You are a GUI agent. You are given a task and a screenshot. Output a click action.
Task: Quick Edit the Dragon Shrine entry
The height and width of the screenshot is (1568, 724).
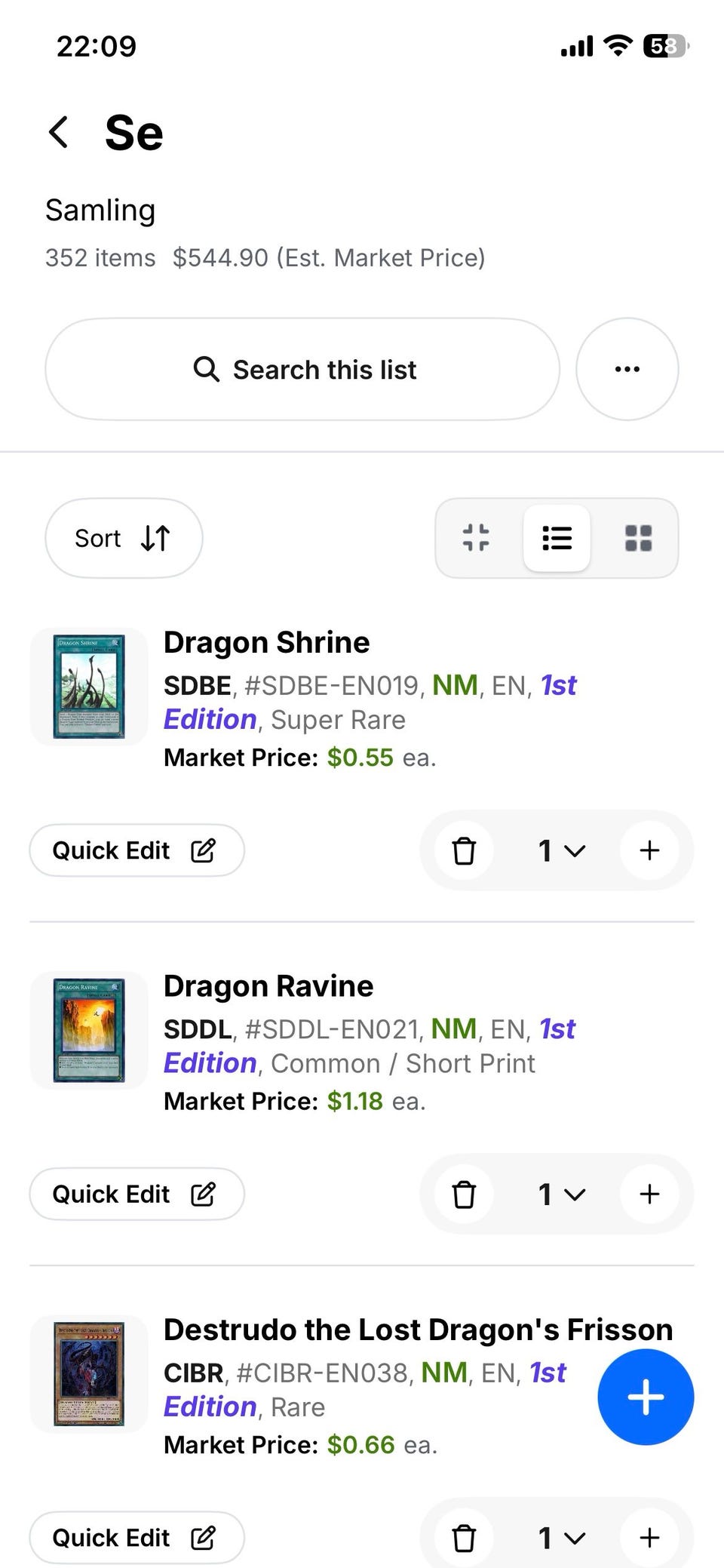137,850
